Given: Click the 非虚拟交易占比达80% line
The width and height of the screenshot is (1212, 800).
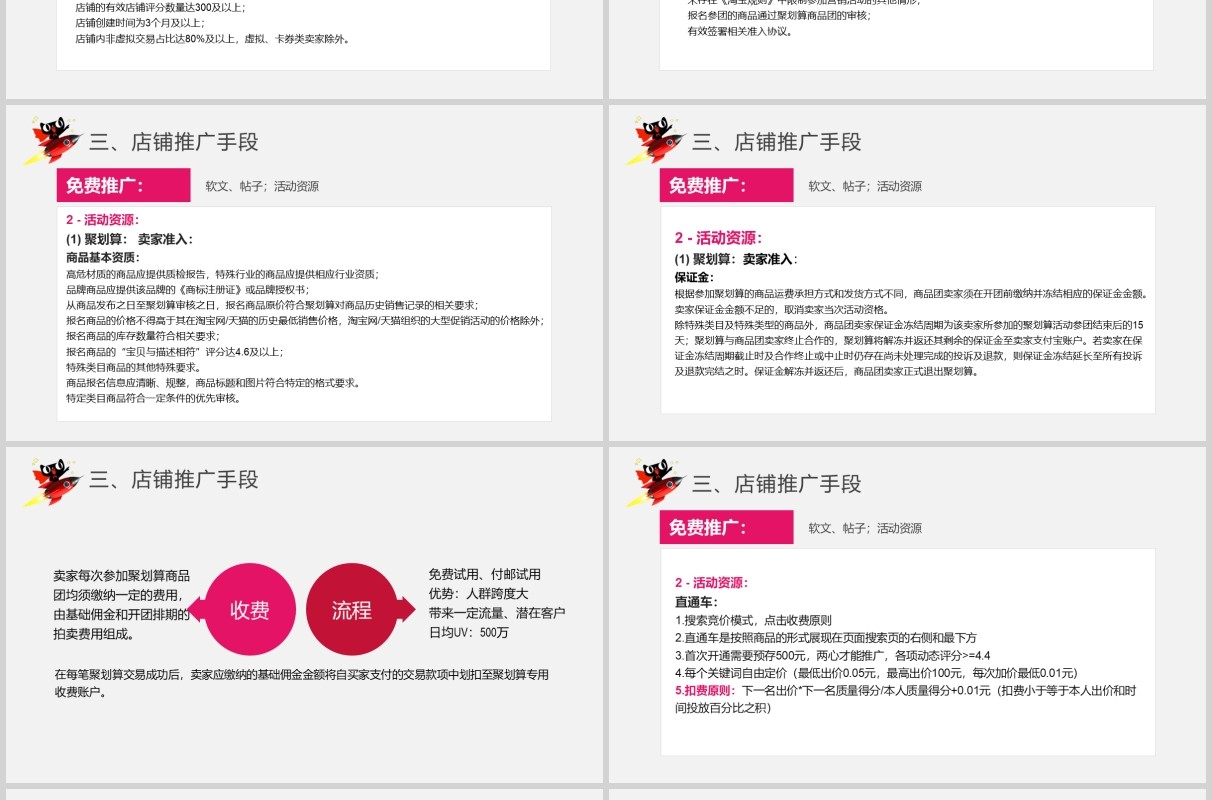Looking at the screenshot, I should click(x=213, y=39).
